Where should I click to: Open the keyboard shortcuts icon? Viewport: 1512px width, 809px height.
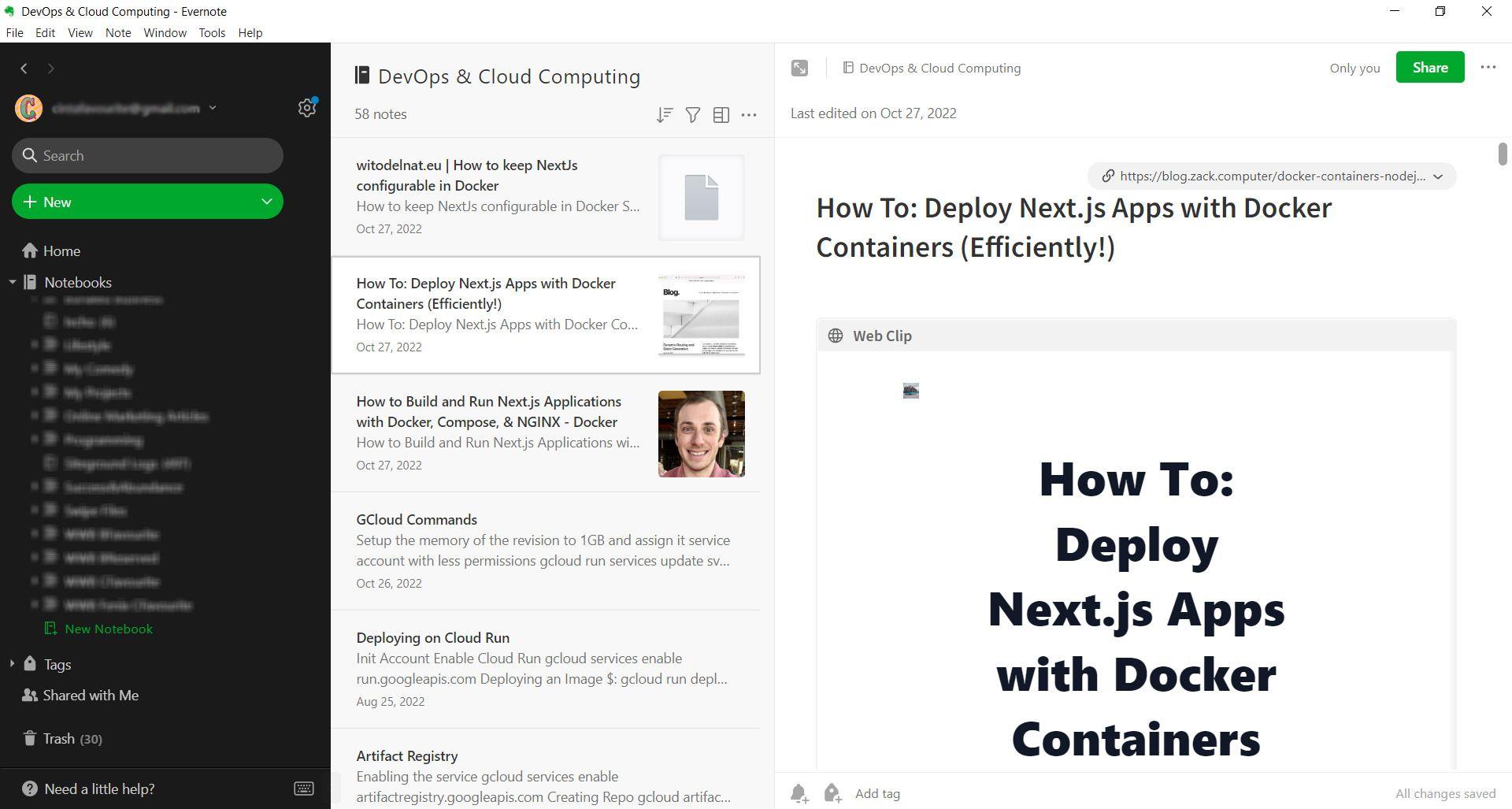coord(304,789)
